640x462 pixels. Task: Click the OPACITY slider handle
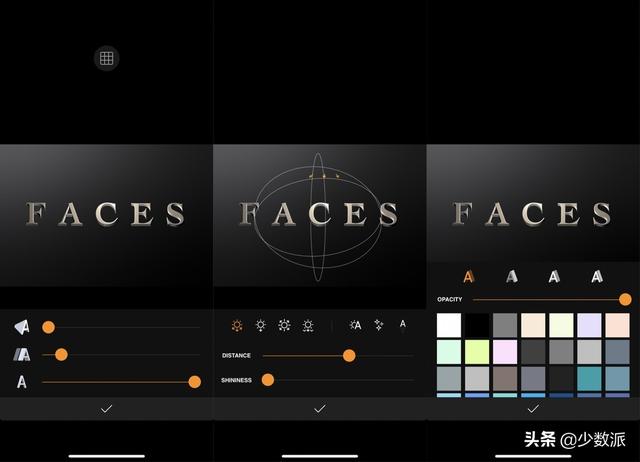point(625,299)
